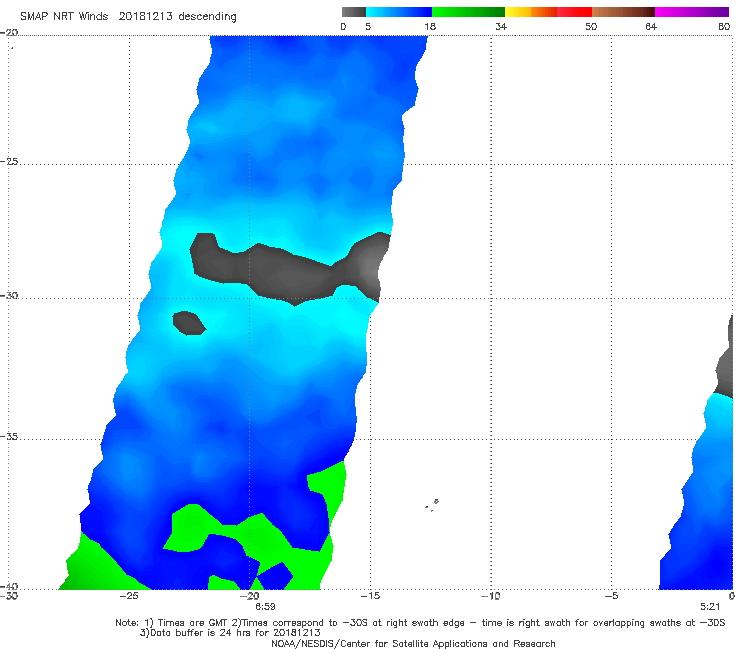Click the swath time label '6:59'
740x650 pixels.
tap(265, 607)
